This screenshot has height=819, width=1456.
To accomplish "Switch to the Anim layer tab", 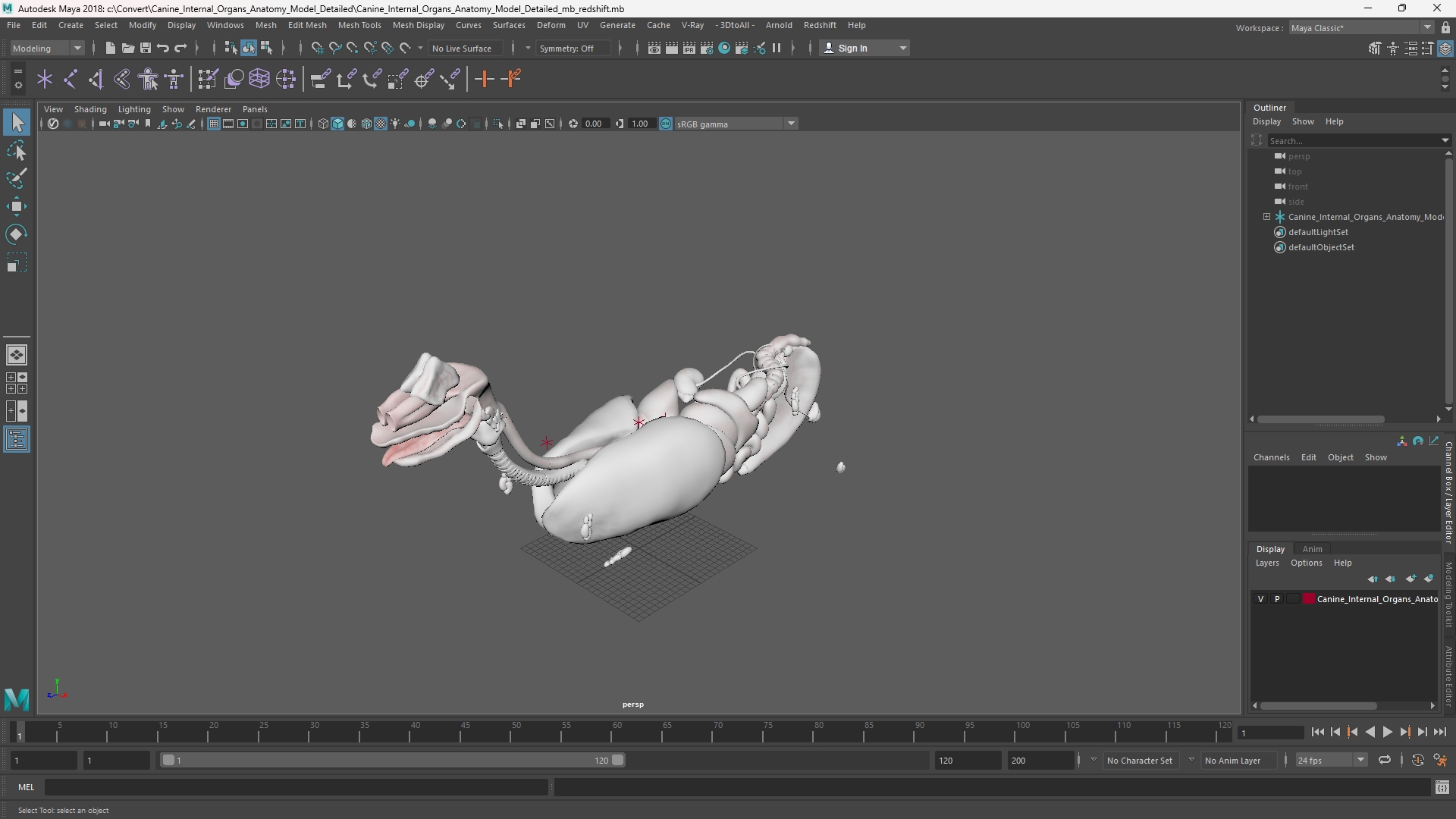I will click(1312, 549).
